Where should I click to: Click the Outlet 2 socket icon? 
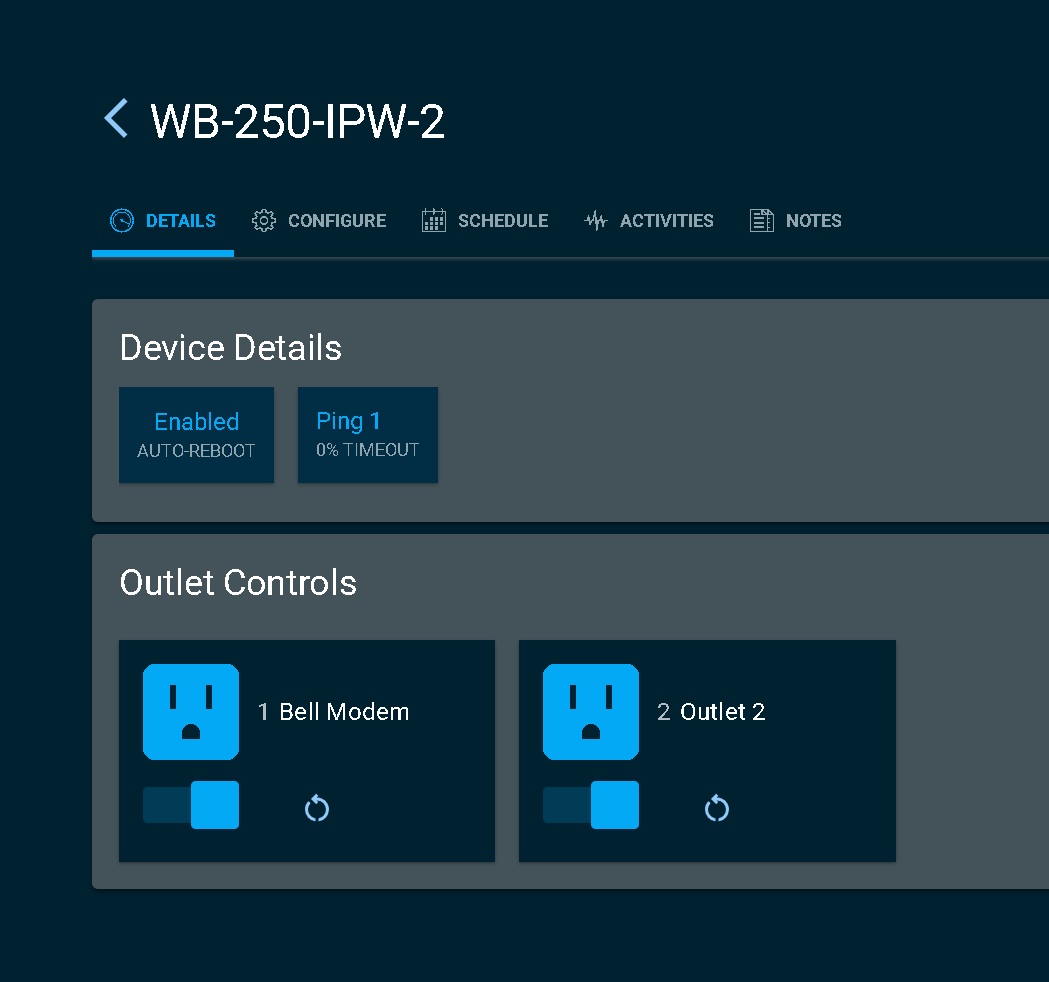[x=591, y=712]
